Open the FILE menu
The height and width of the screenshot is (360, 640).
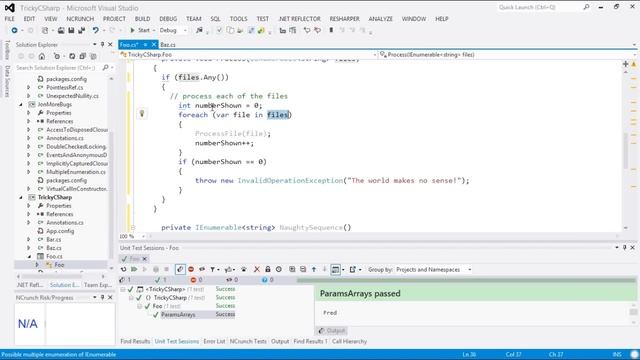(10, 19)
